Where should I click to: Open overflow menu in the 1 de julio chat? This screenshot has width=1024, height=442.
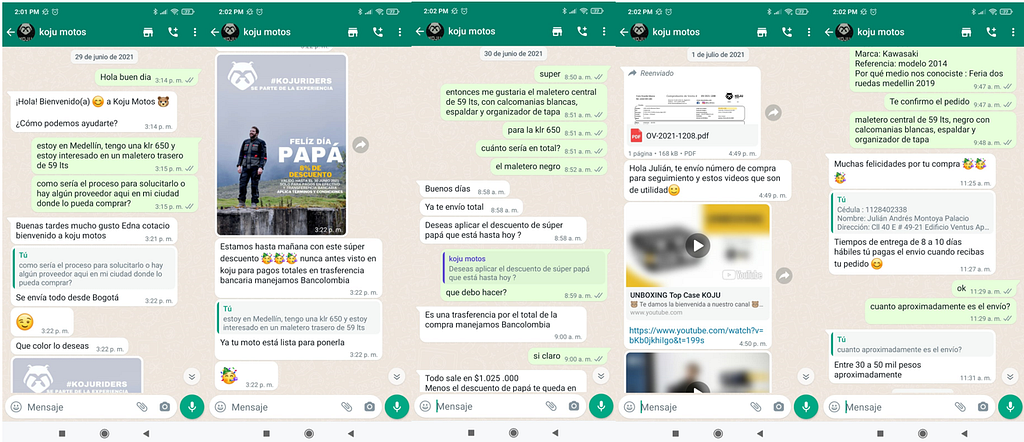[808, 32]
